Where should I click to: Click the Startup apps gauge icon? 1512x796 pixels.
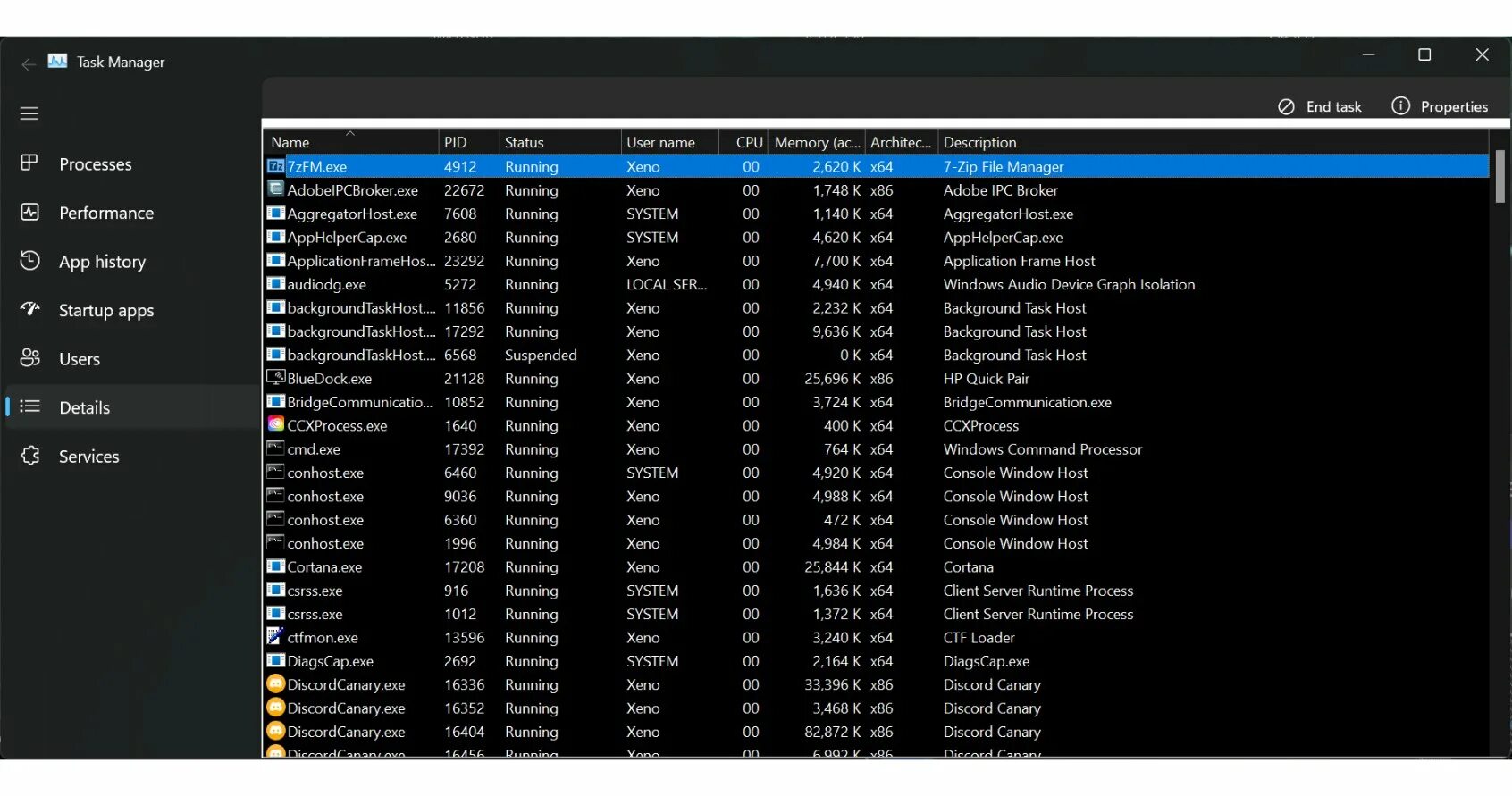point(30,309)
